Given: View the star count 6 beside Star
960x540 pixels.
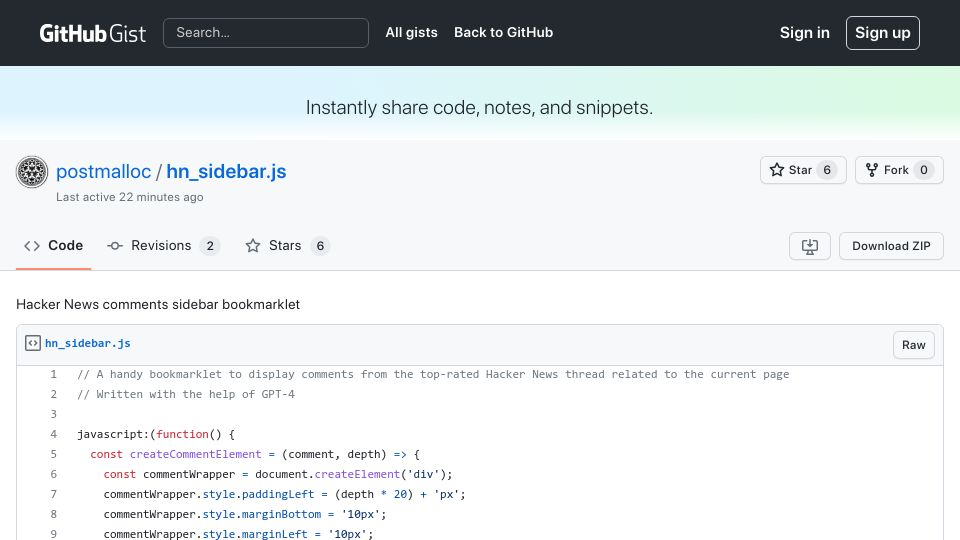Looking at the screenshot, I should click(x=827, y=170).
